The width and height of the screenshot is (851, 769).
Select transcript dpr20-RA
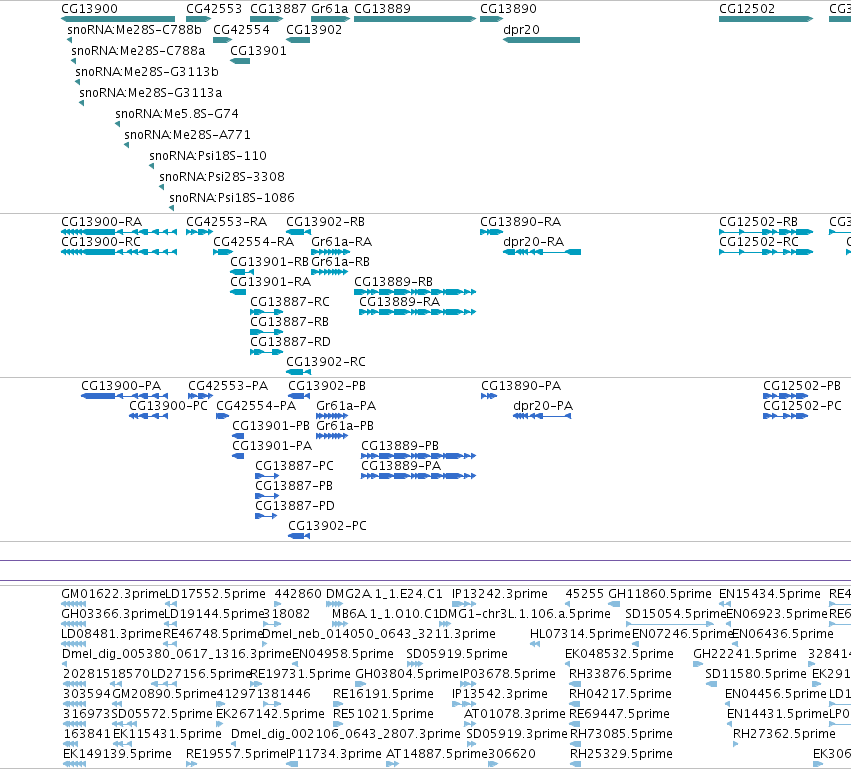pyautogui.click(x=542, y=252)
